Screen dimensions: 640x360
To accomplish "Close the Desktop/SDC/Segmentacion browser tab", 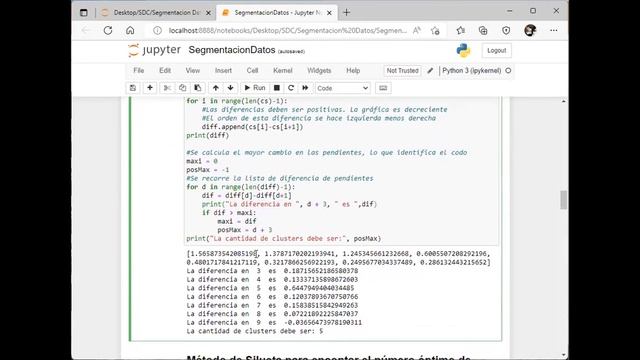I will pyautogui.click(x=208, y=13).
